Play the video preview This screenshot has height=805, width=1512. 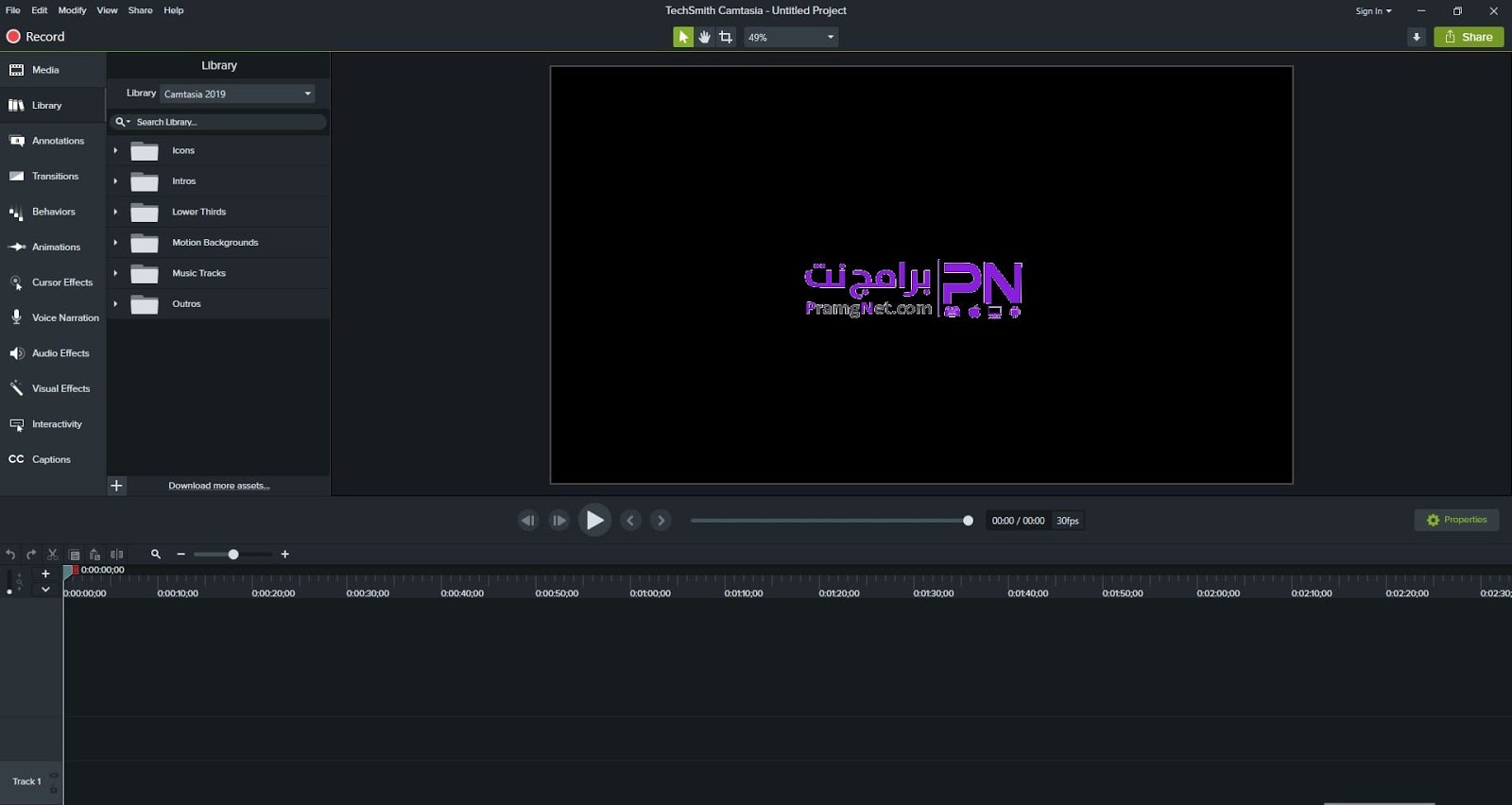tap(594, 521)
